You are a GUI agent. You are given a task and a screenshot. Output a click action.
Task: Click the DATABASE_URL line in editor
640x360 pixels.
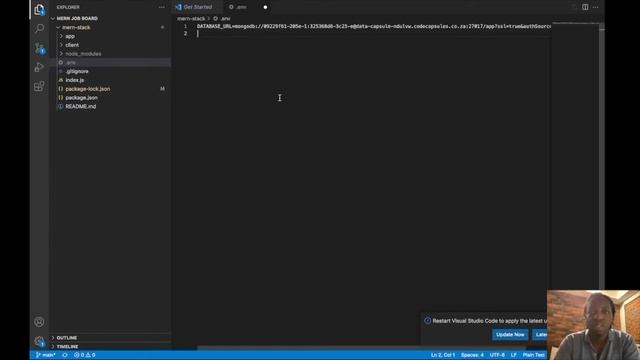coord(373,26)
